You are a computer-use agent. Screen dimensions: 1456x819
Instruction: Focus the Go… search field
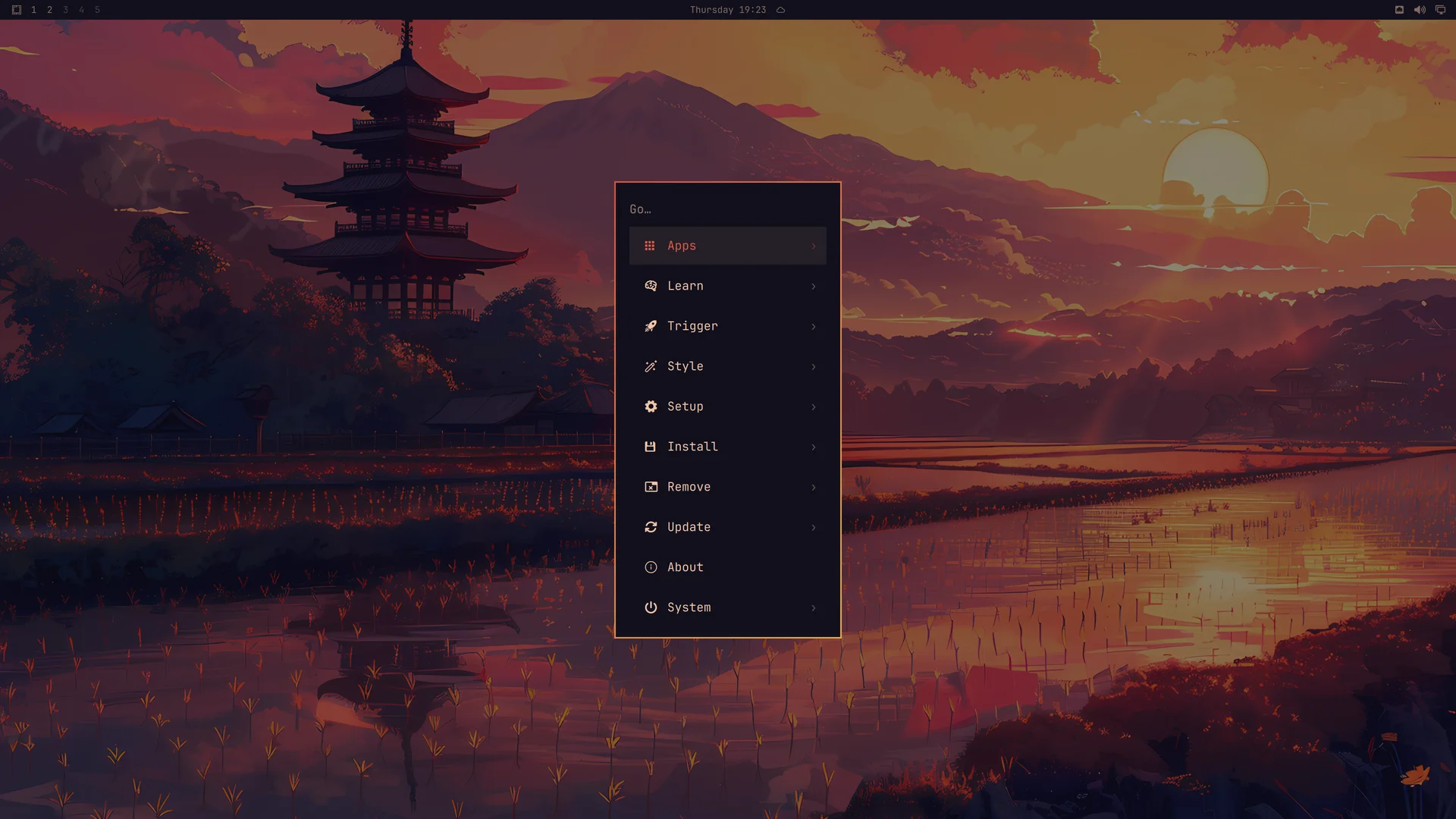(728, 209)
